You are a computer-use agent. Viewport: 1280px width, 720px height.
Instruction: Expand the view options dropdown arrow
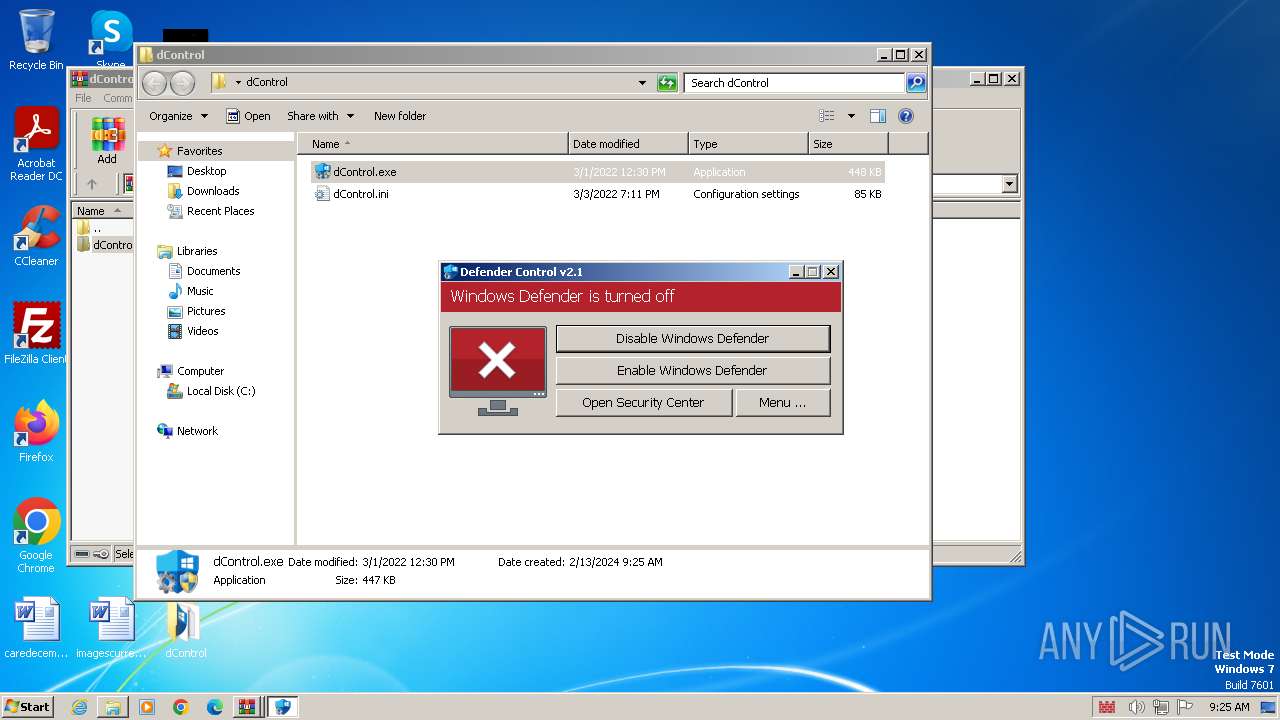[851, 116]
